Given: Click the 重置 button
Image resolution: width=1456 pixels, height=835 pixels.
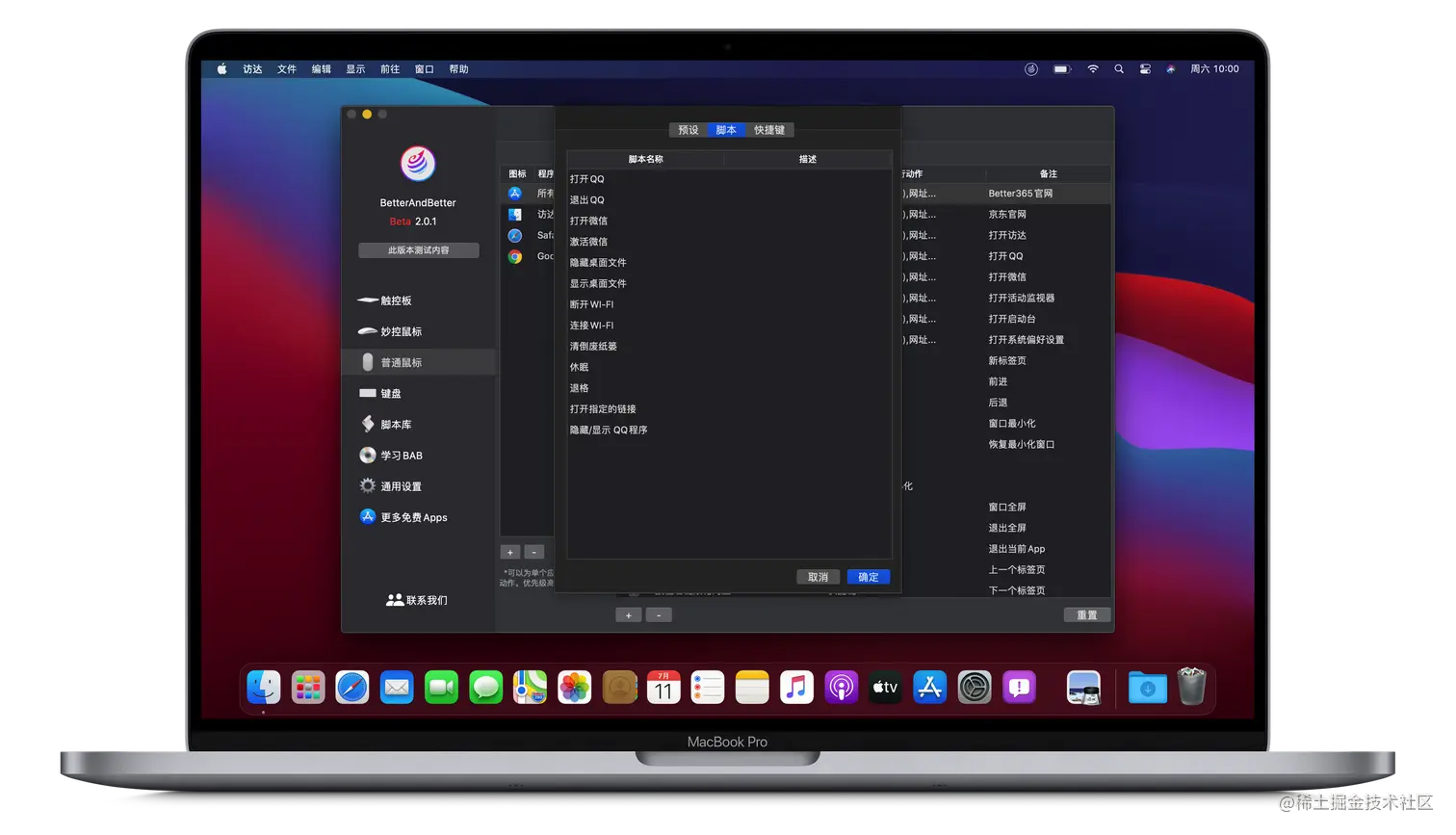Looking at the screenshot, I should coord(1087,615).
